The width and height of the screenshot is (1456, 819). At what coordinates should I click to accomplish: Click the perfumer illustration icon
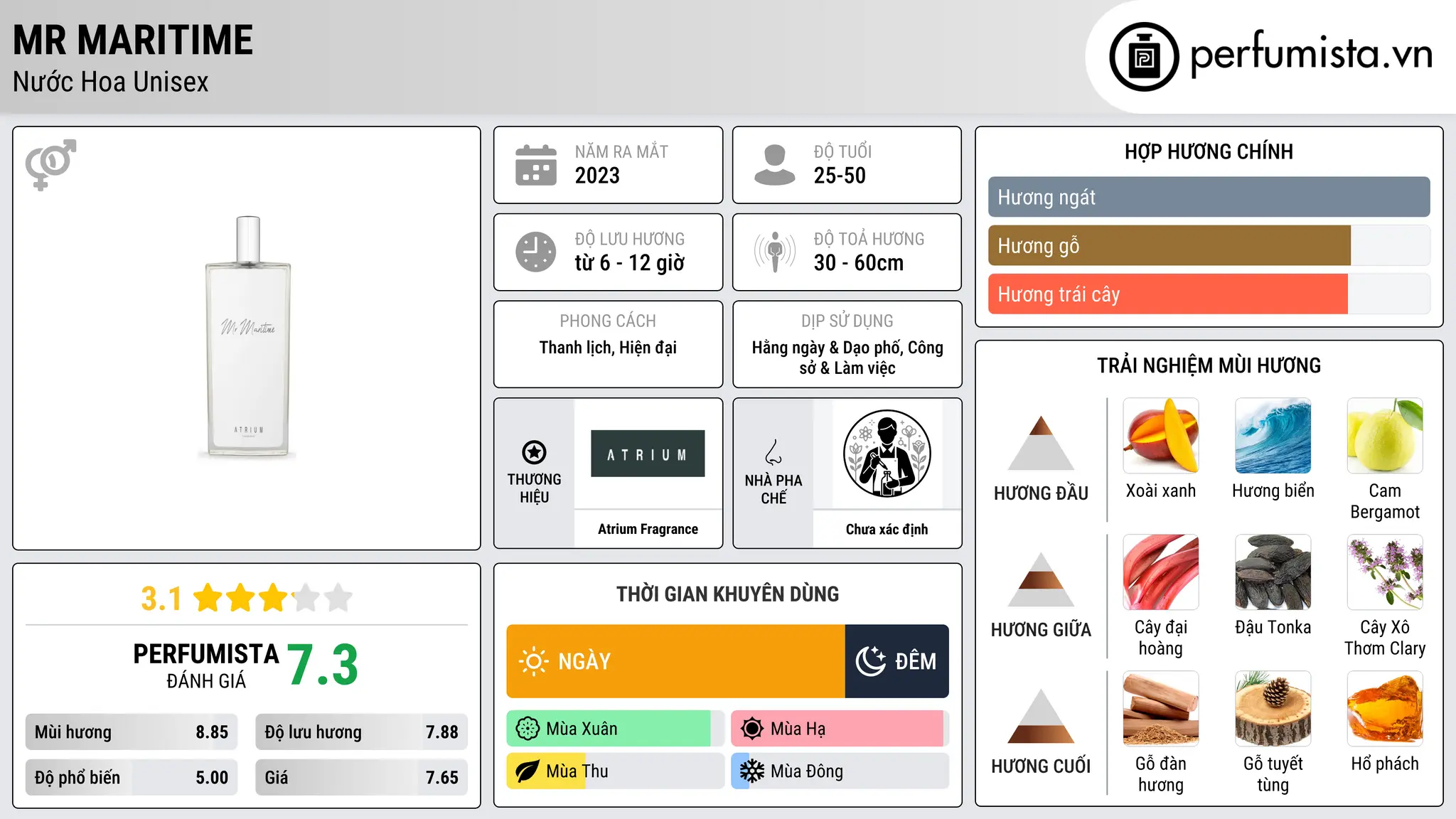tap(887, 454)
